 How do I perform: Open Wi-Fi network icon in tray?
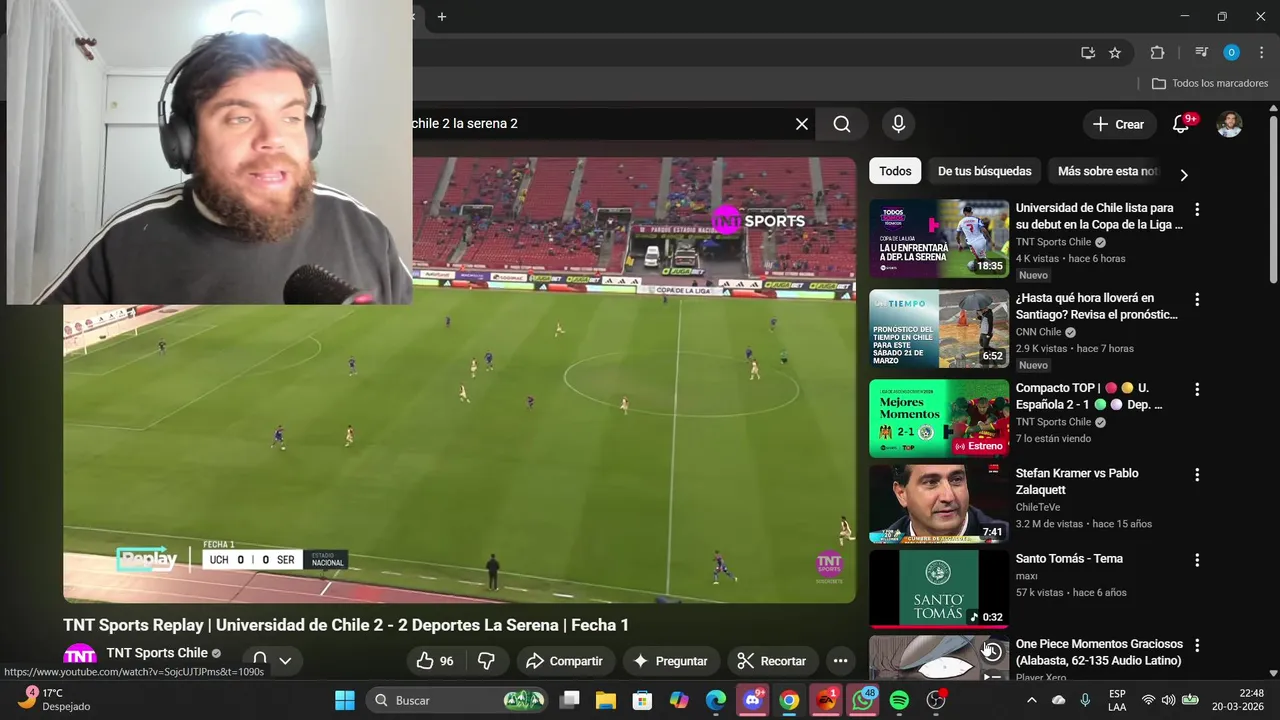[x=1148, y=700]
